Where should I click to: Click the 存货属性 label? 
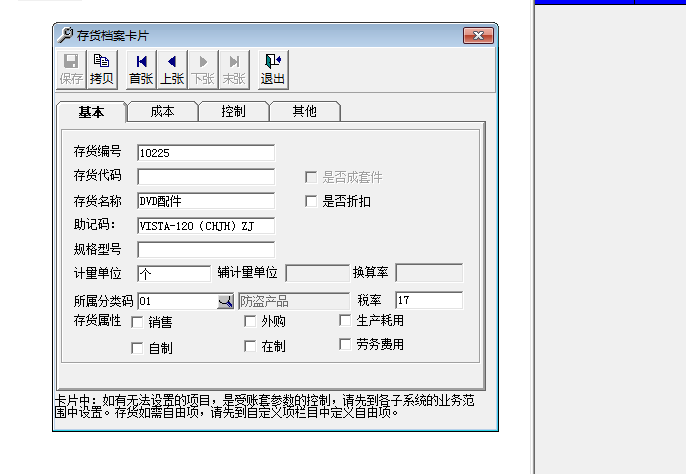tap(97, 320)
